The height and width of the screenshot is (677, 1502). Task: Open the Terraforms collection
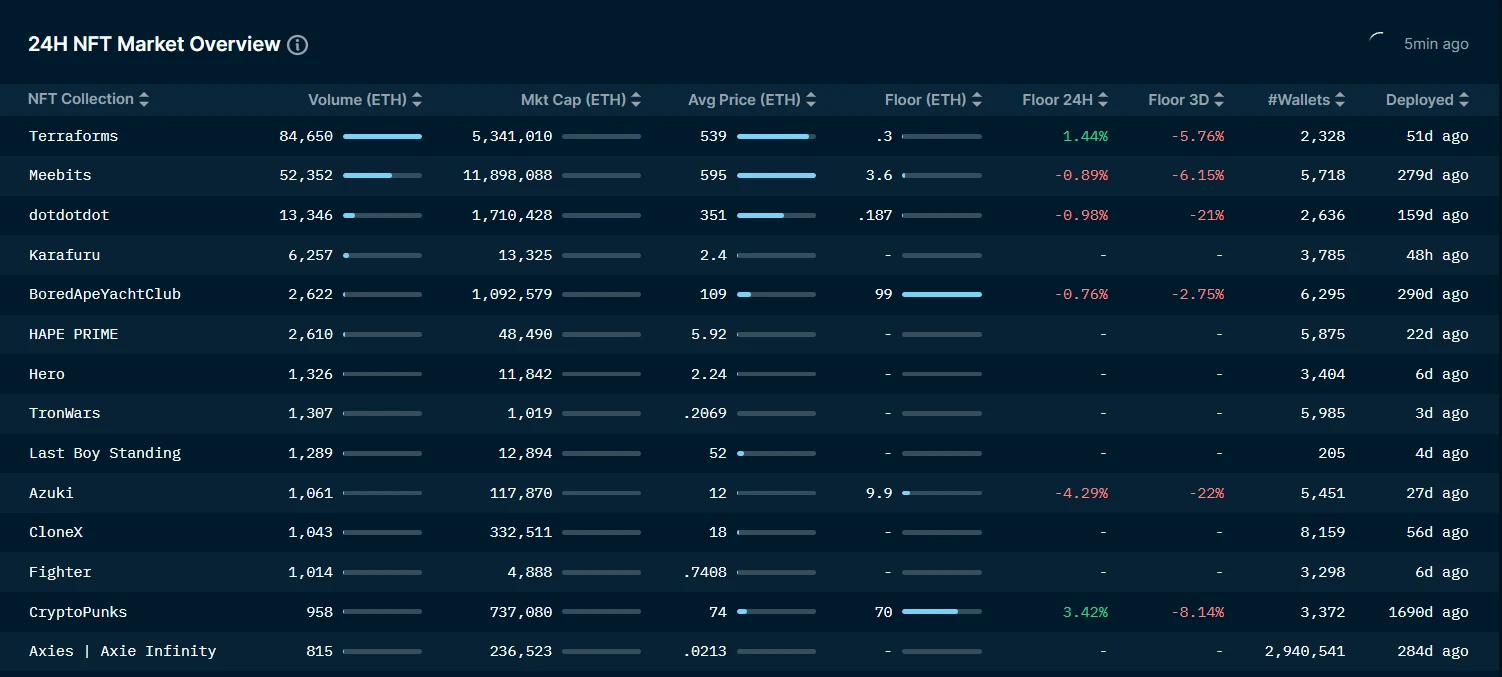point(73,136)
